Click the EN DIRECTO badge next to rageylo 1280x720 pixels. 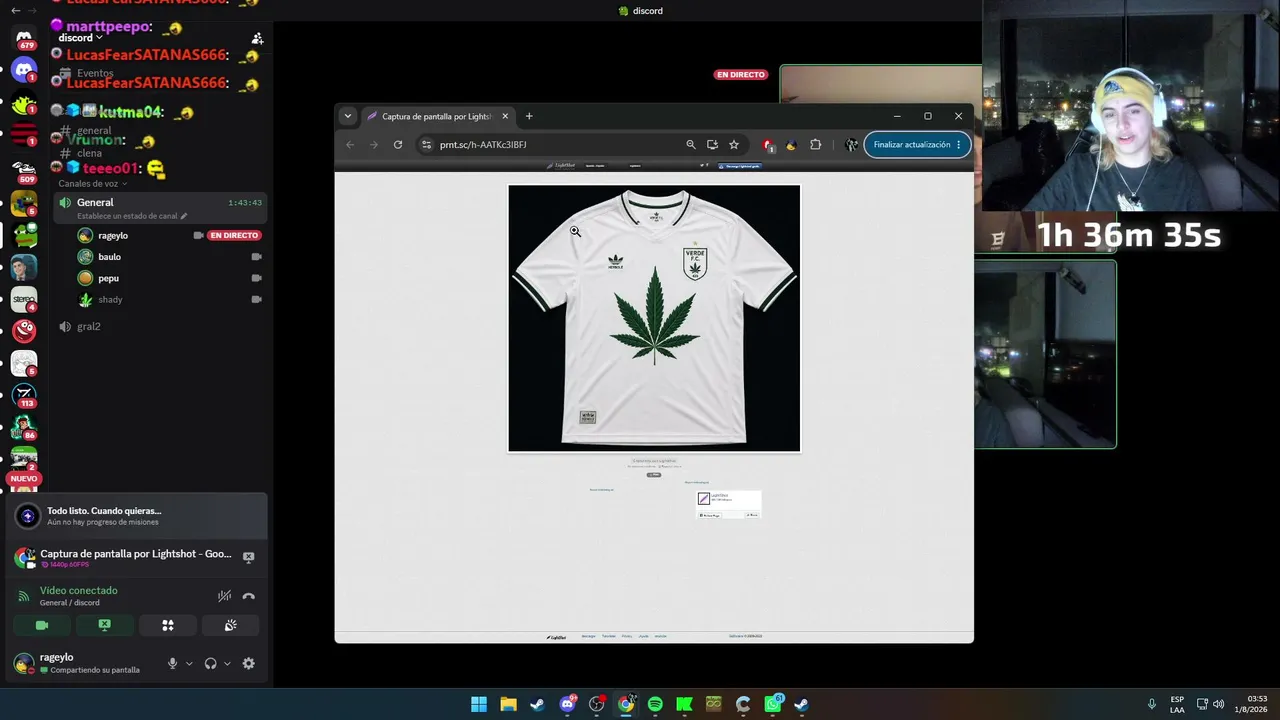tap(234, 236)
